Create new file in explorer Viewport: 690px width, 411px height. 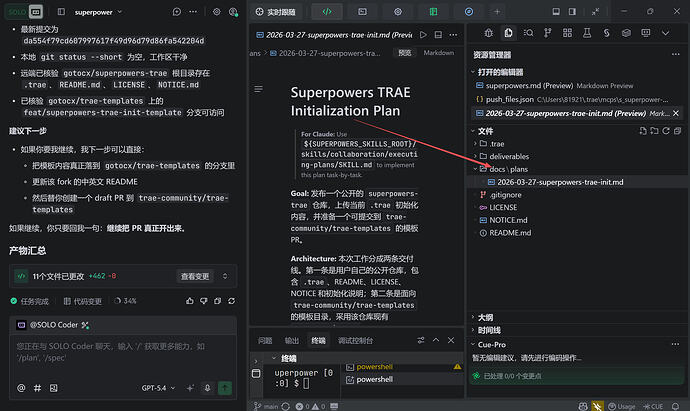[643, 131]
